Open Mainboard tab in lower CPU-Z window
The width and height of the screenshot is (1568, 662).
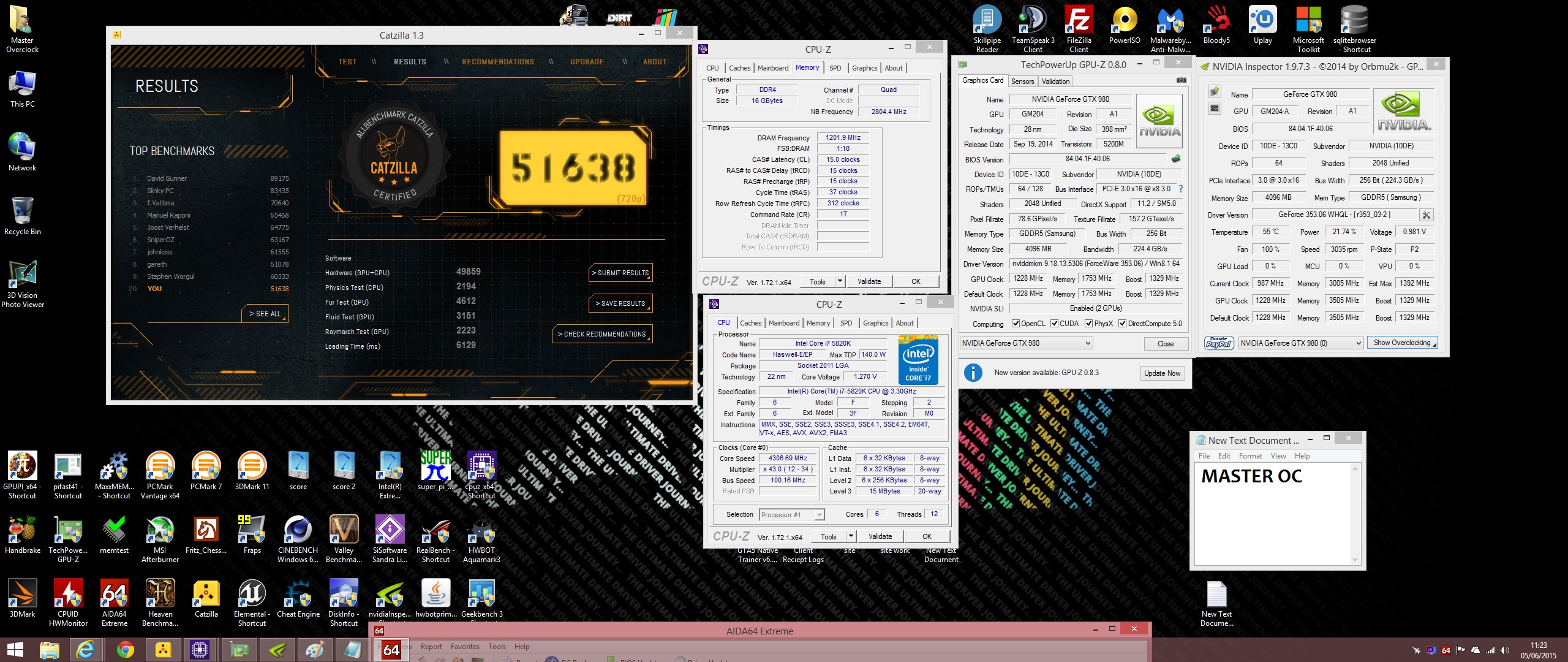pyautogui.click(x=784, y=323)
